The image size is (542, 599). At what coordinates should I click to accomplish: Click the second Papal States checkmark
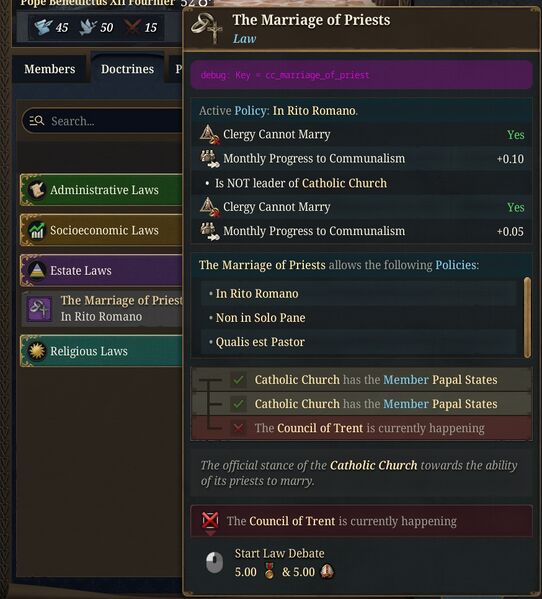pos(238,404)
